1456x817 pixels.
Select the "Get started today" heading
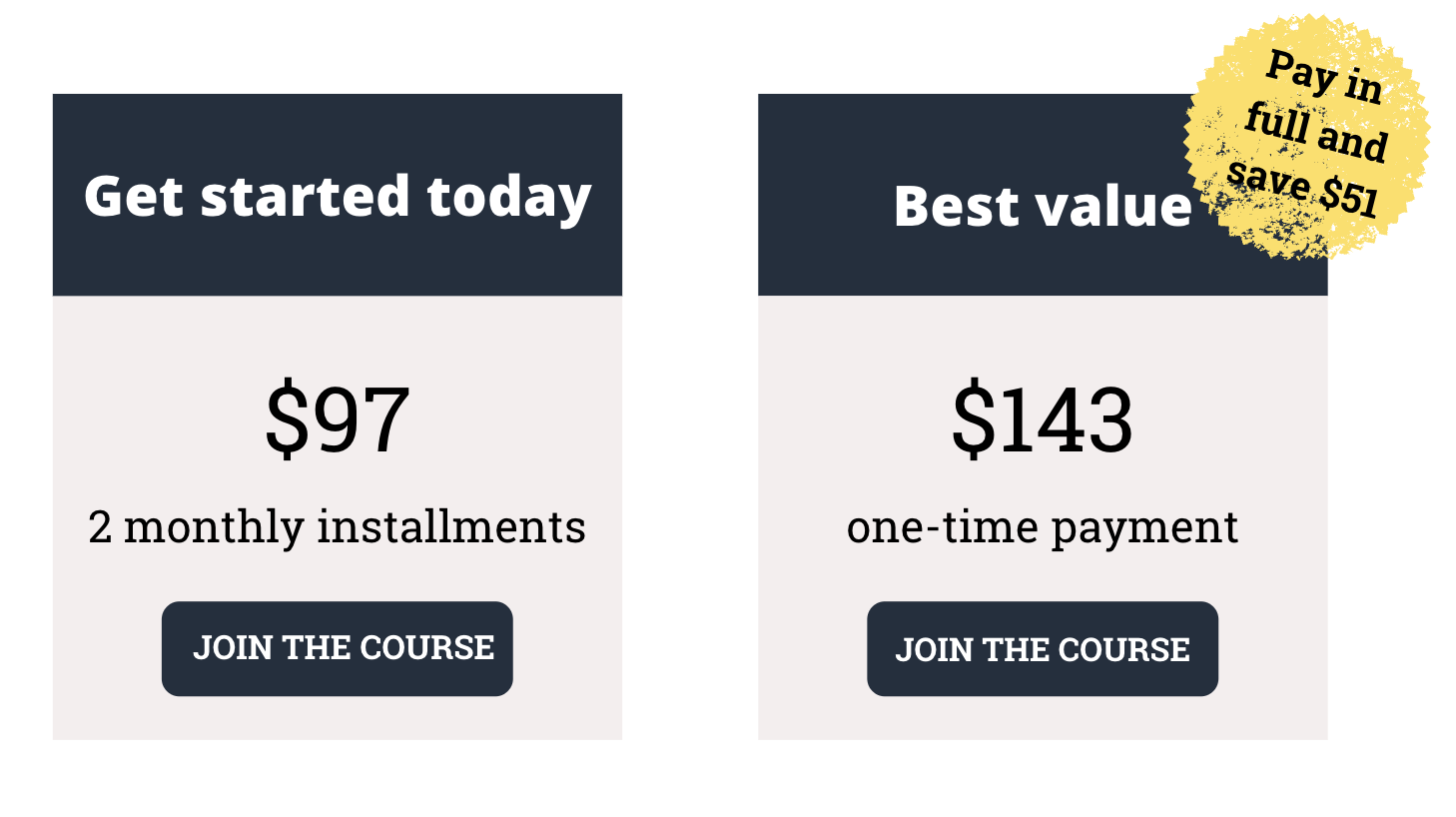338,196
